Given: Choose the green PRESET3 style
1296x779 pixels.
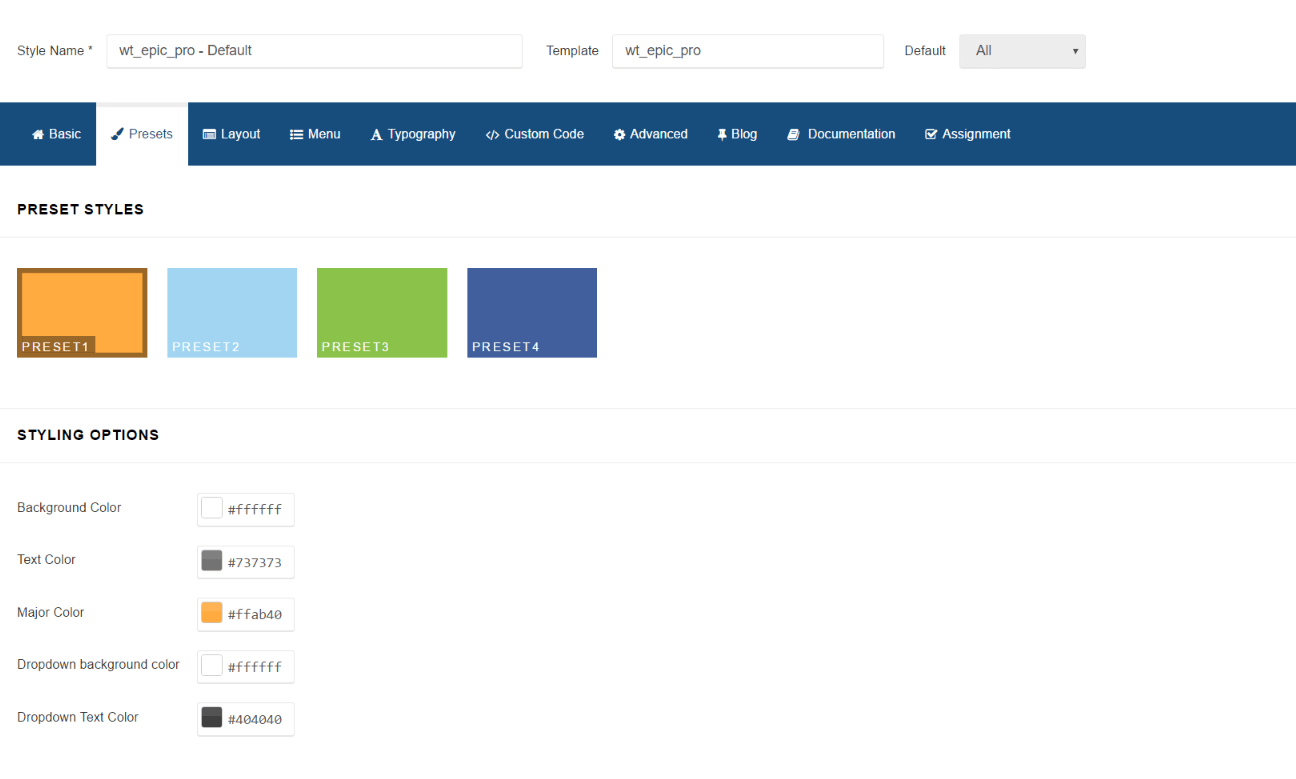Looking at the screenshot, I should pyautogui.click(x=381, y=311).
